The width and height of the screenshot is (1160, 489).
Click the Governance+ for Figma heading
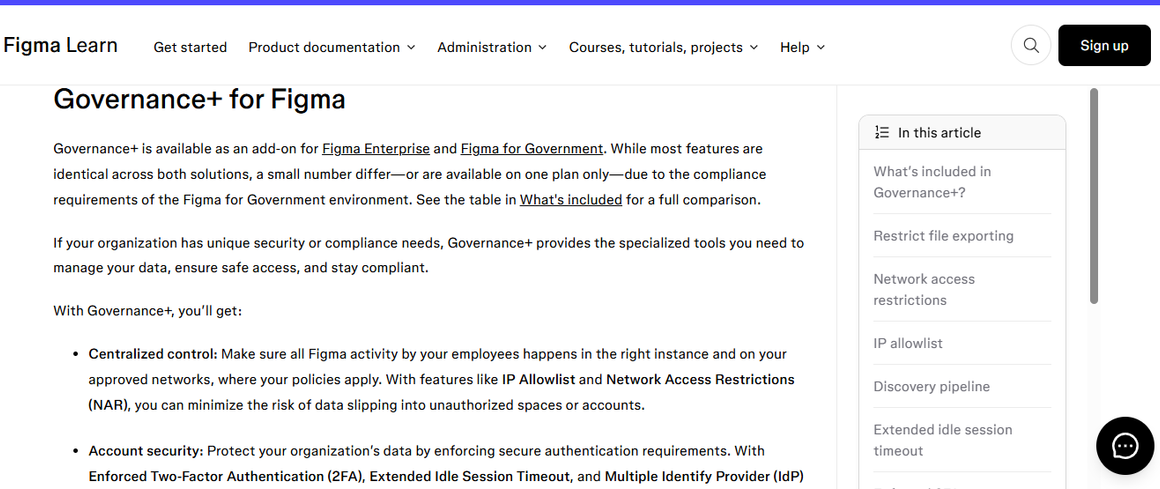(x=200, y=99)
